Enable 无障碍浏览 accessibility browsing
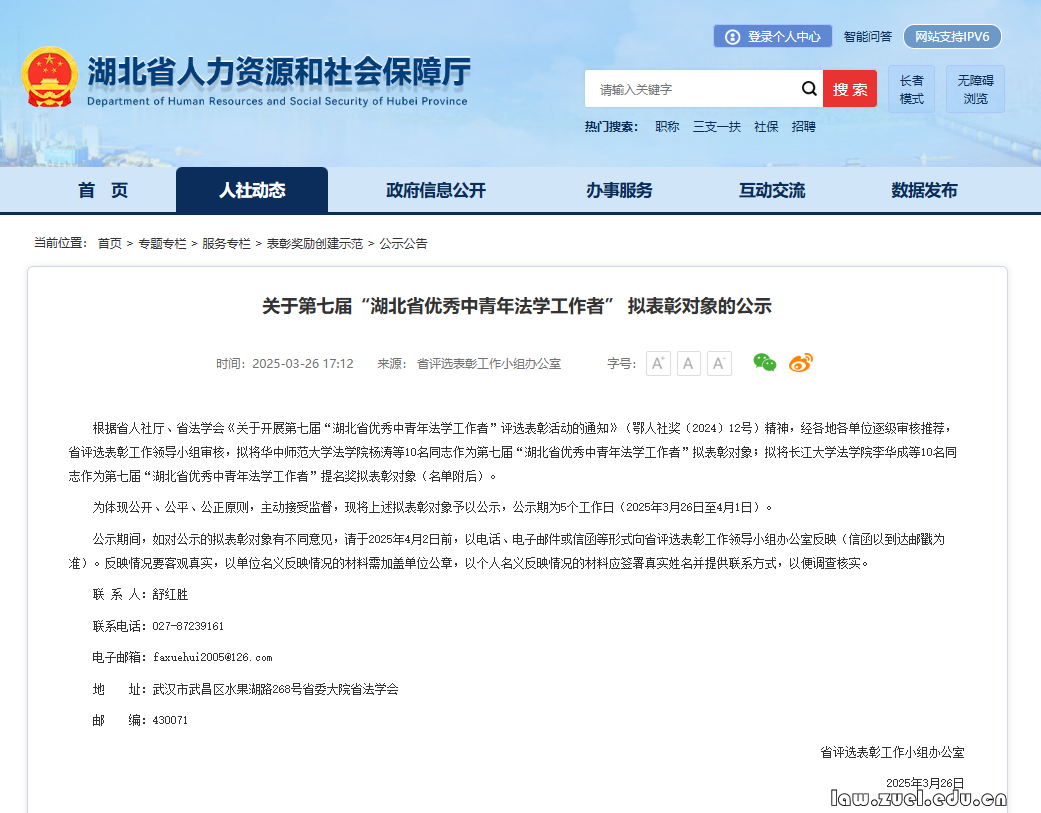Screen dimensions: 1041x813 975,89
